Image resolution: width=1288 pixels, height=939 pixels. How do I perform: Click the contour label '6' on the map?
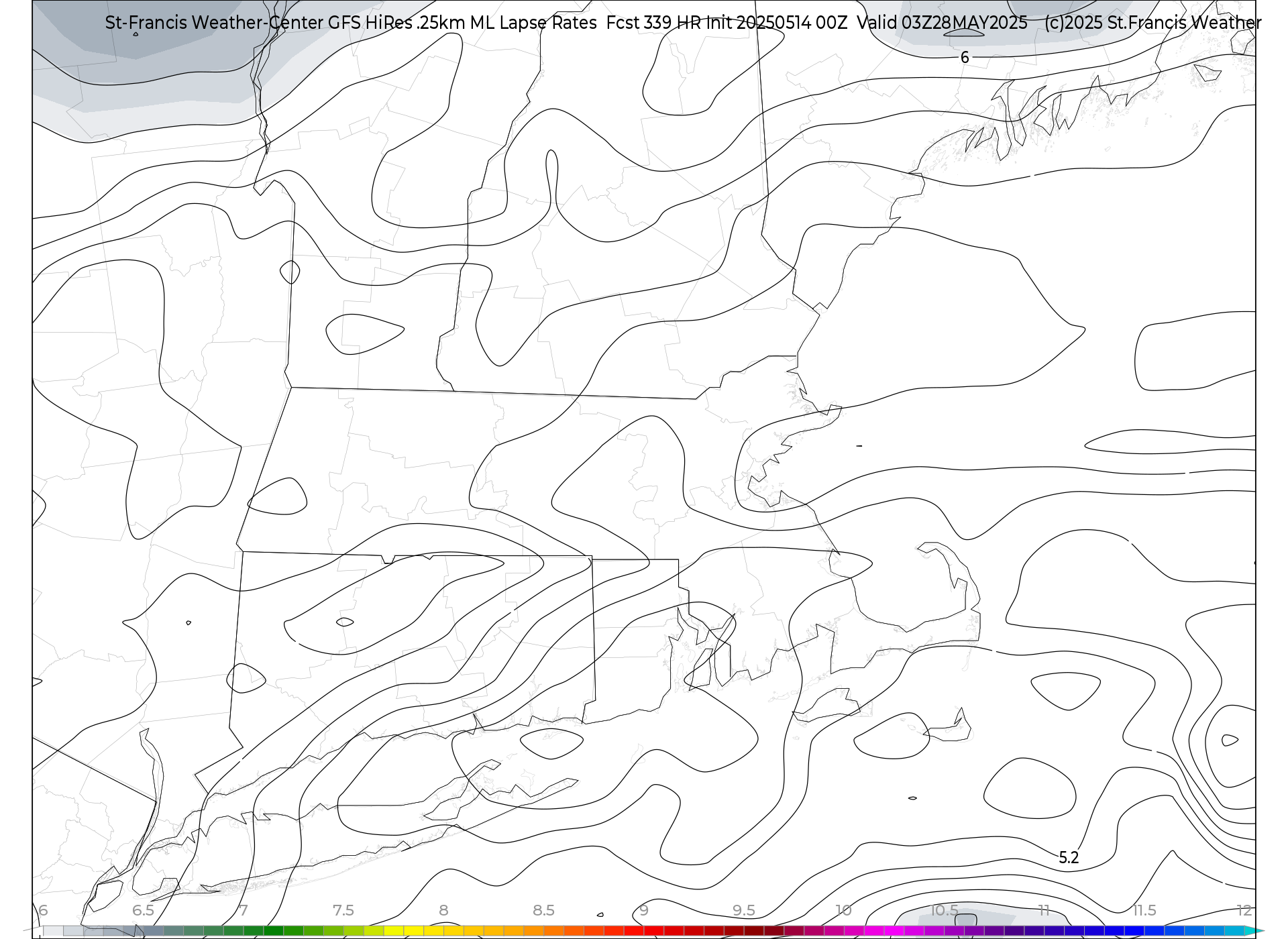click(965, 58)
